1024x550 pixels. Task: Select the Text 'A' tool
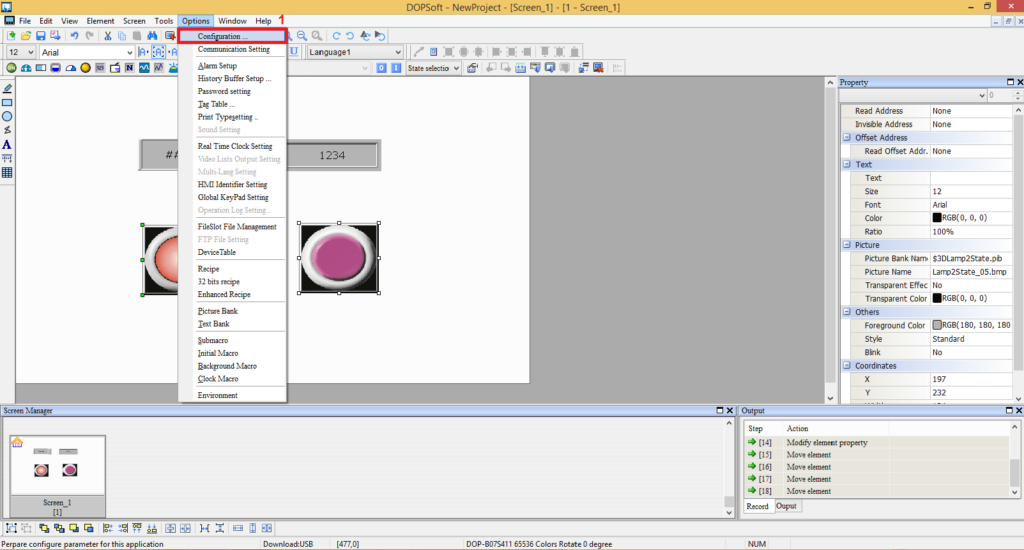click(7, 144)
